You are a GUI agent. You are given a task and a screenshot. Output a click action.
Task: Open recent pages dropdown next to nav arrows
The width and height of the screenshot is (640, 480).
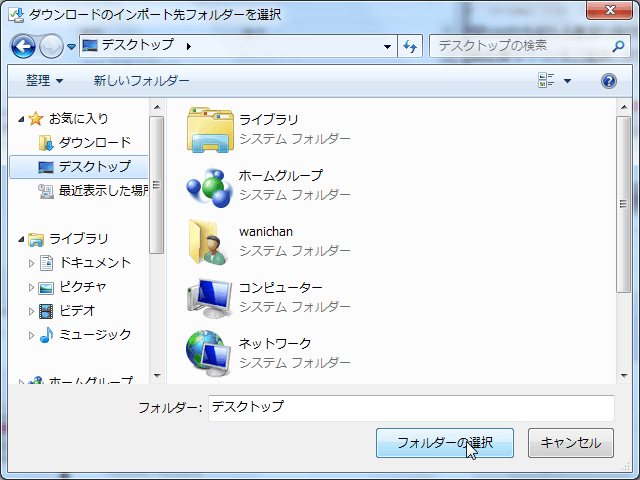71,47
